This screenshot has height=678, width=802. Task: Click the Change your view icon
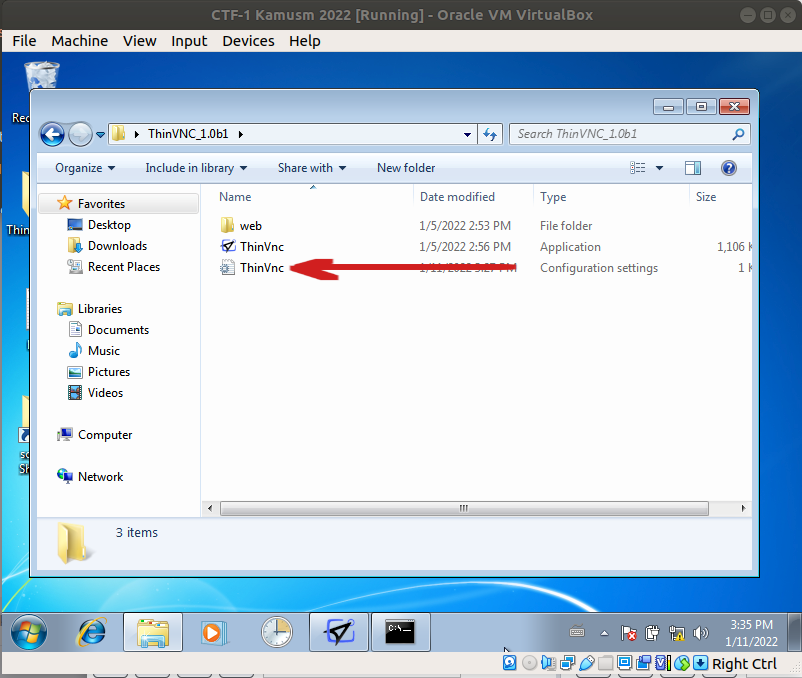coord(637,168)
